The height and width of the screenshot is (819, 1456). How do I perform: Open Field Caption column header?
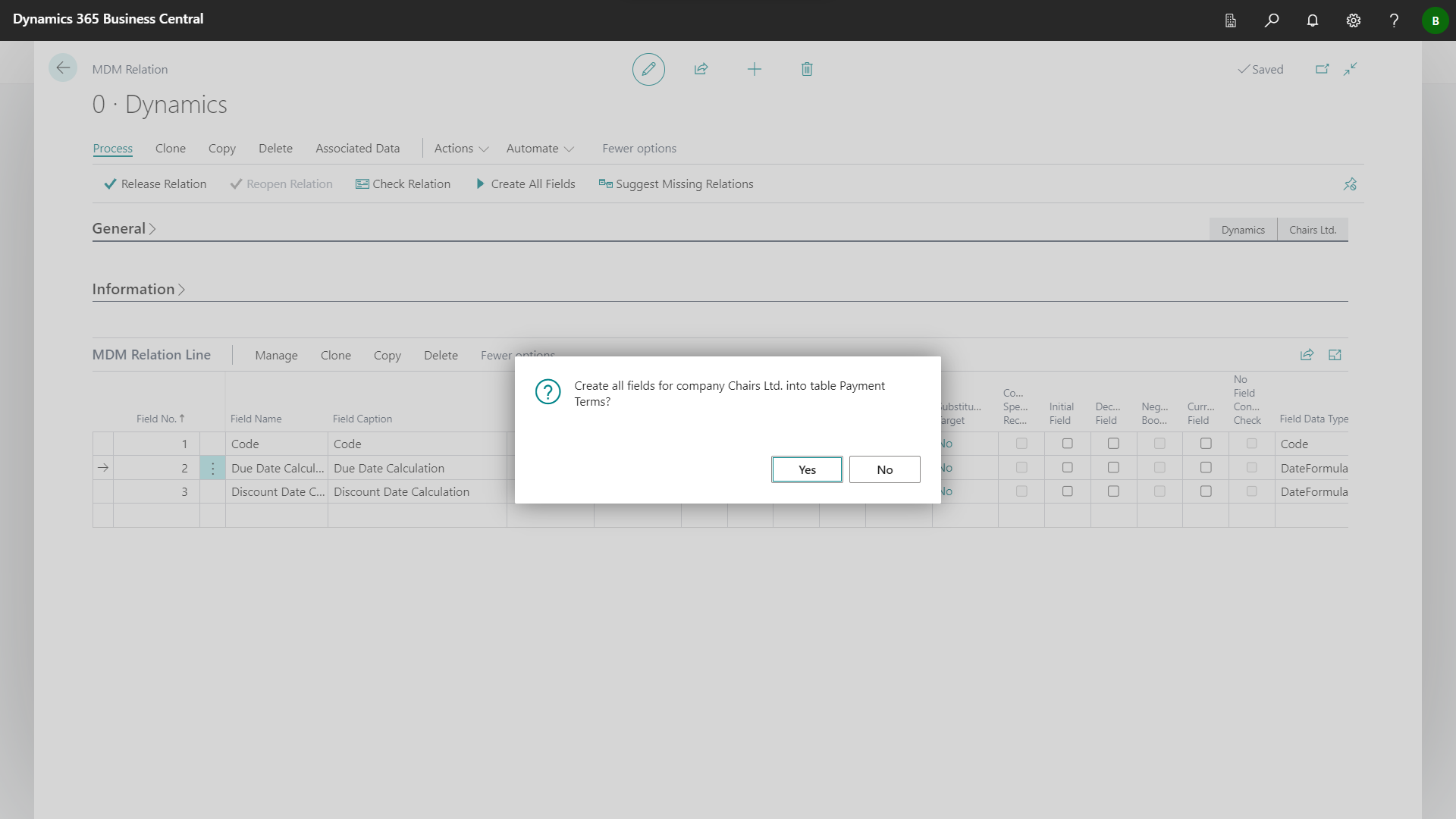362,419
